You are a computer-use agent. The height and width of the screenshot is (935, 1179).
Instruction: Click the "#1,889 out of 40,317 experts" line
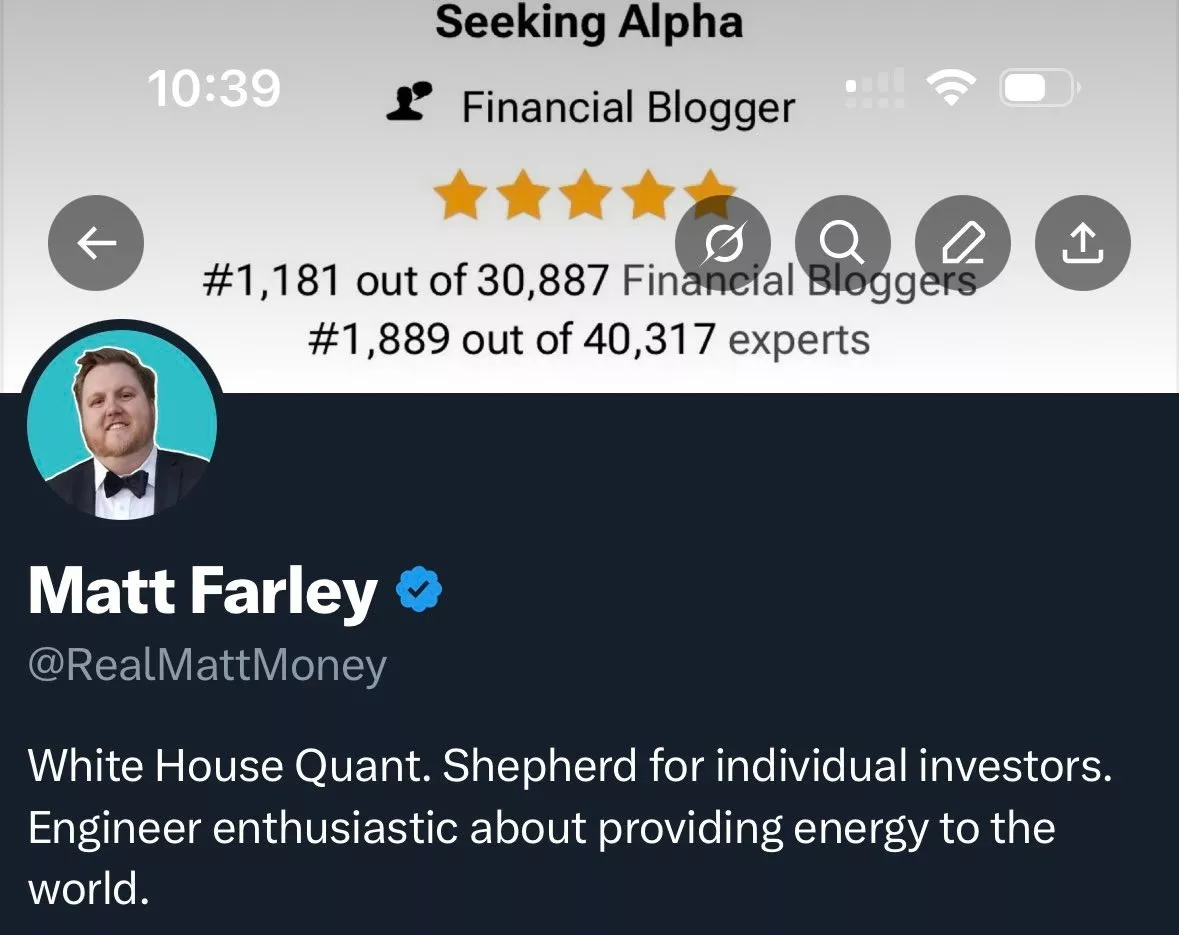click(589, 340)
